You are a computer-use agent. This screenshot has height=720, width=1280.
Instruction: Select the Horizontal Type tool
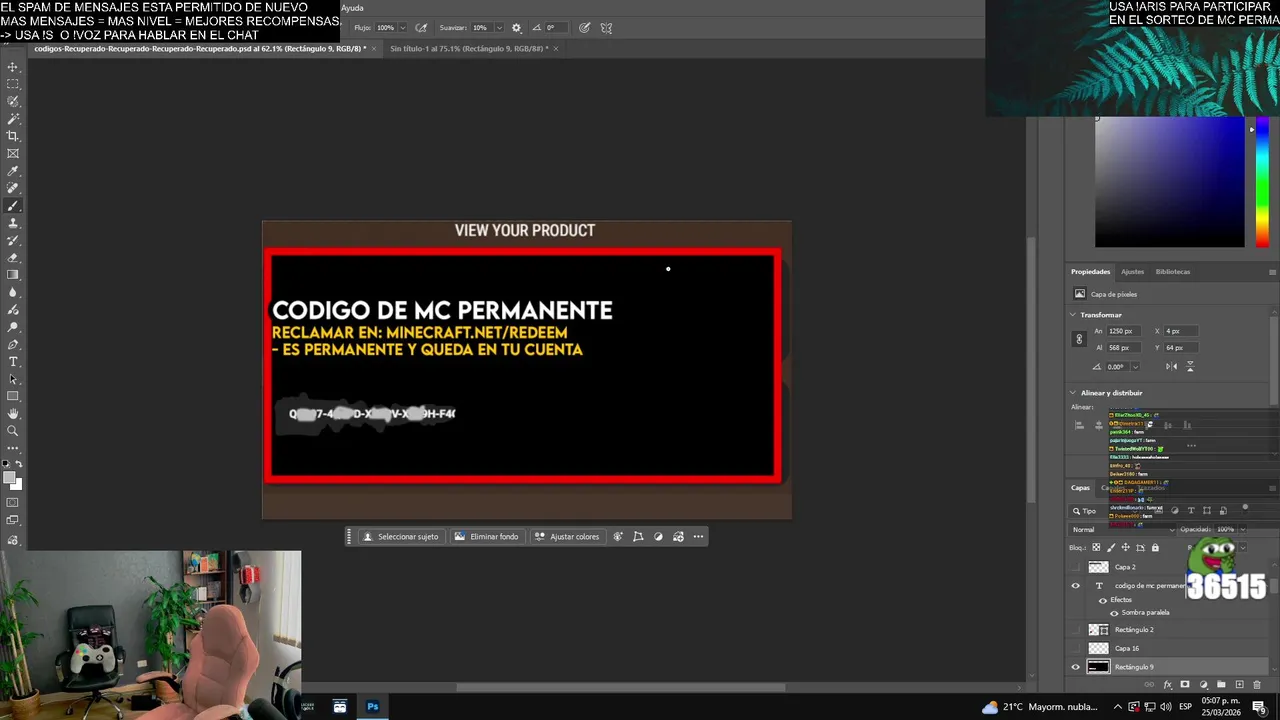tap(13, 361)
